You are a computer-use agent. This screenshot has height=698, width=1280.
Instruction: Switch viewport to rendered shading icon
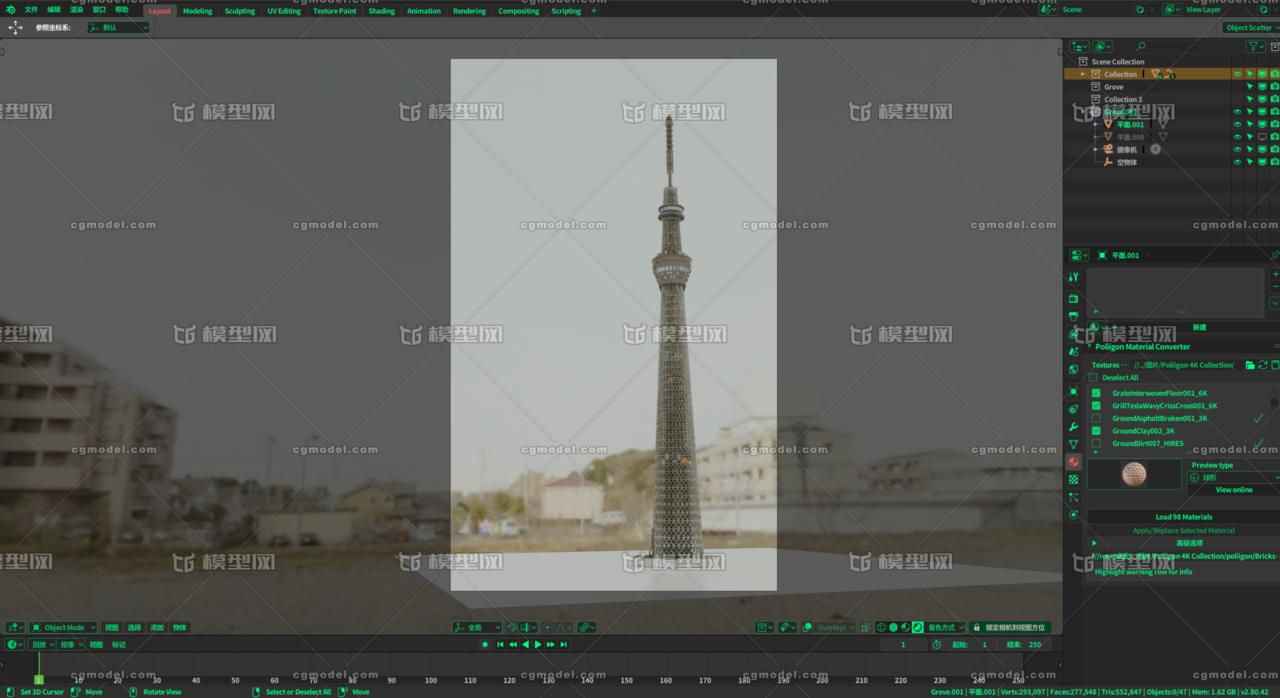[x=917, y=627]
